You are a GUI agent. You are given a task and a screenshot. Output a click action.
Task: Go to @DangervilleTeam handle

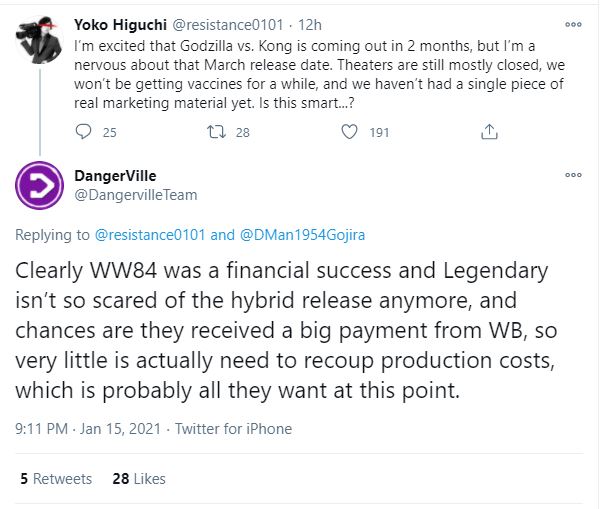tap(134, 195)
